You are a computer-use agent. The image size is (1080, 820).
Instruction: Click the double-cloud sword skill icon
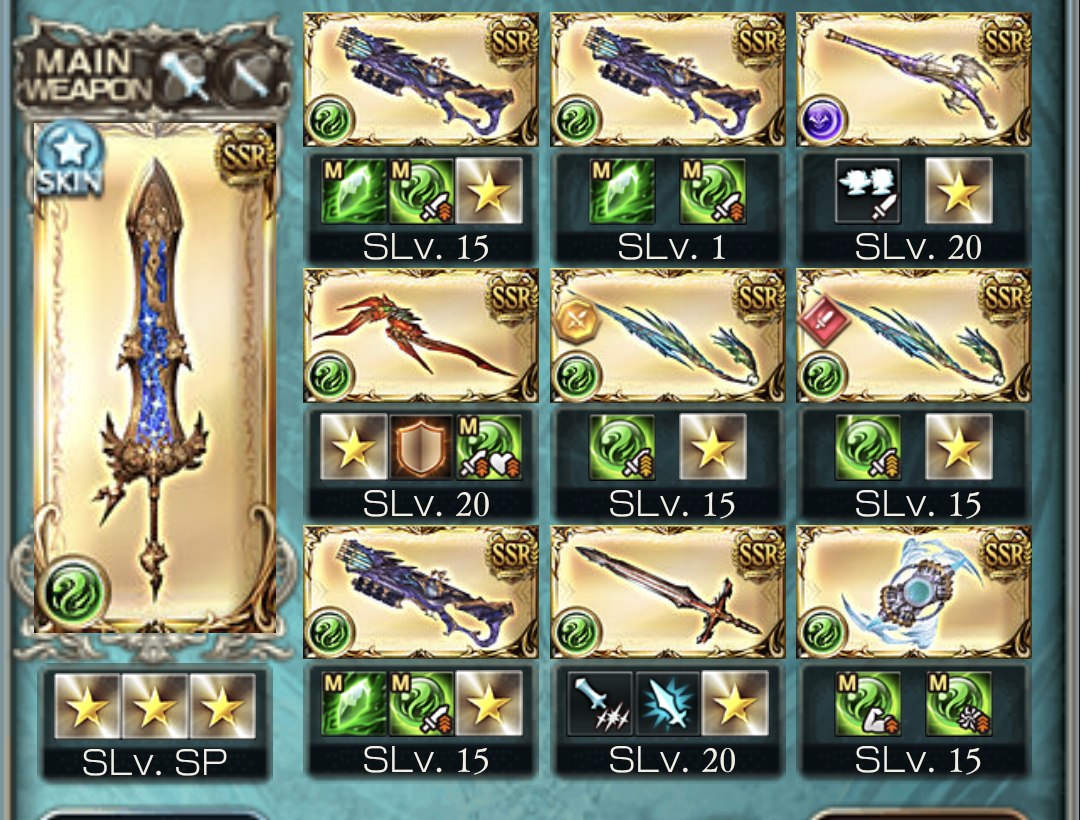(868, 191)
